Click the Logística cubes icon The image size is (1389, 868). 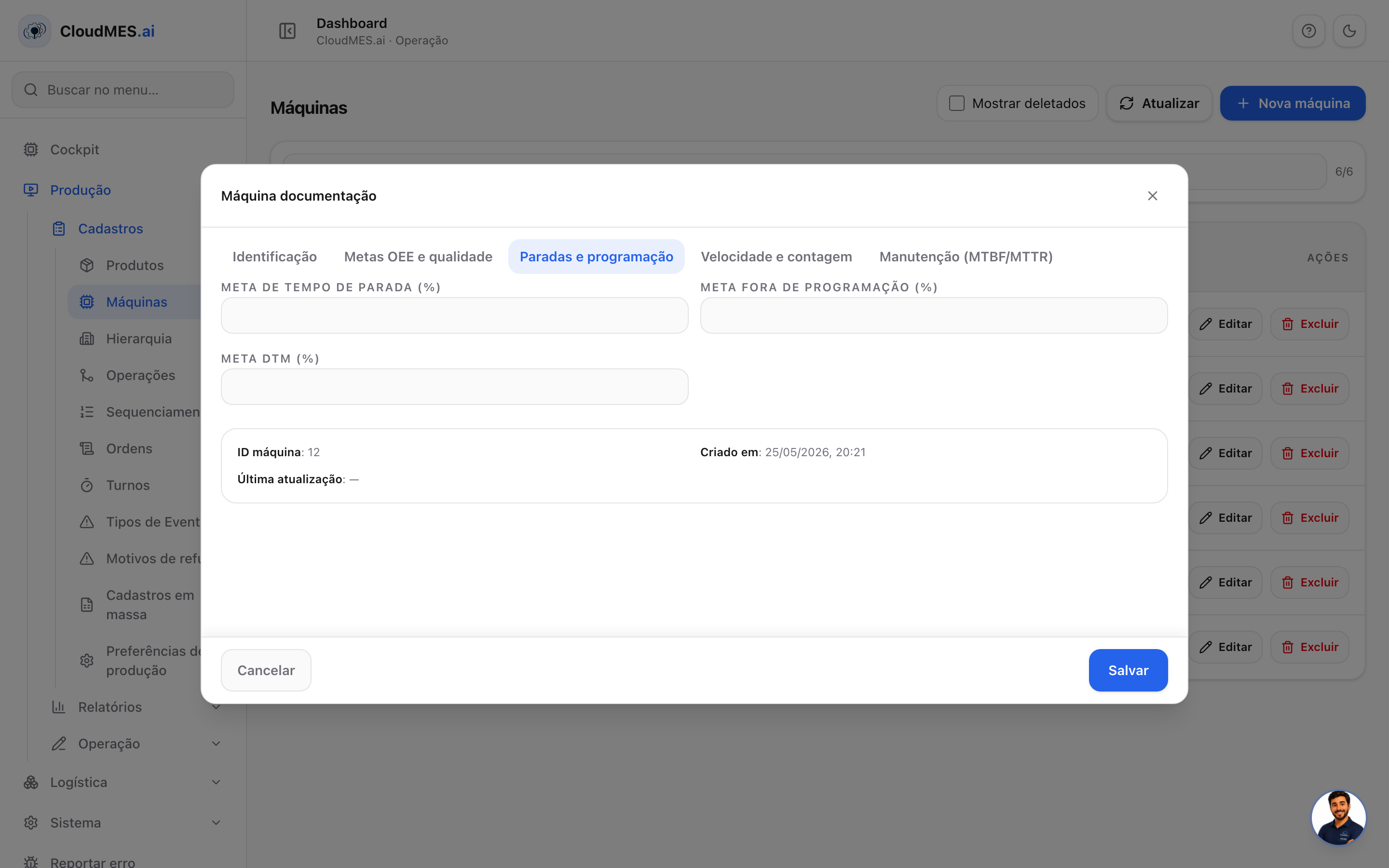[31, 782]
